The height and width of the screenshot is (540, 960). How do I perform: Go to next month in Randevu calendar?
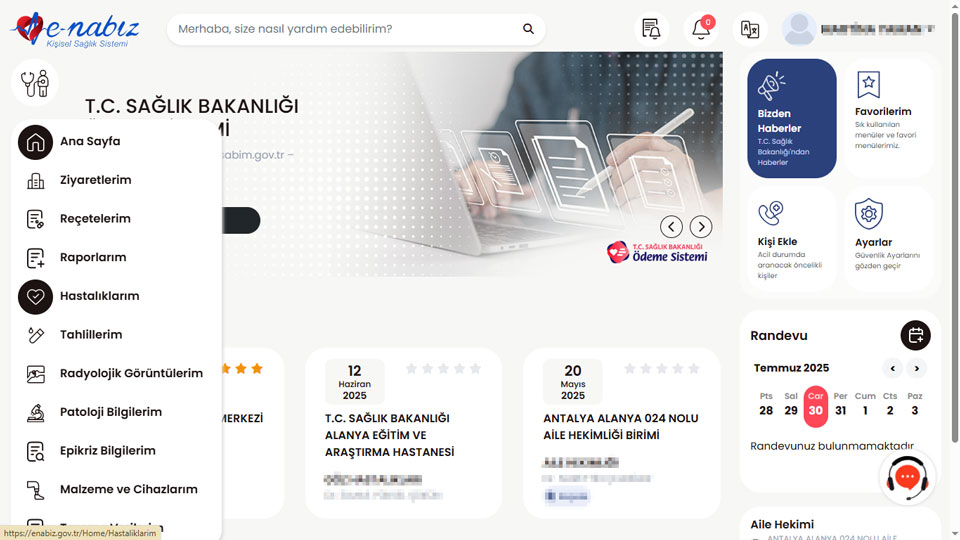917,369
